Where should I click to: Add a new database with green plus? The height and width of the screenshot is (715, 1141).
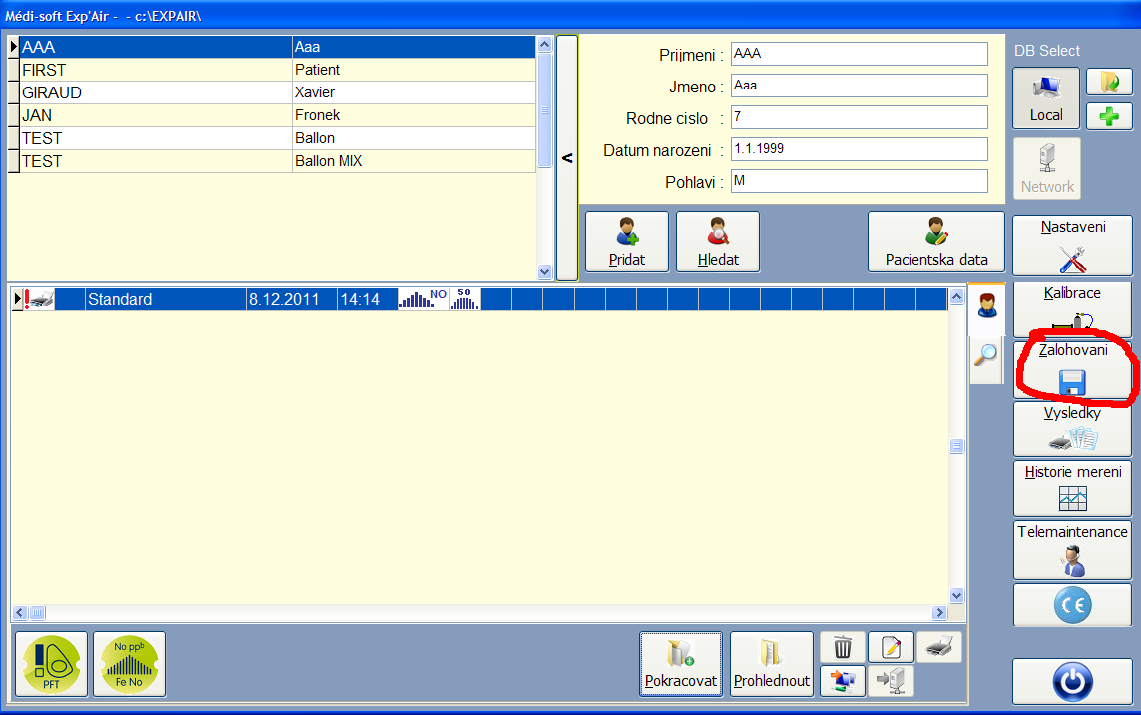[x=1109, y=116]
